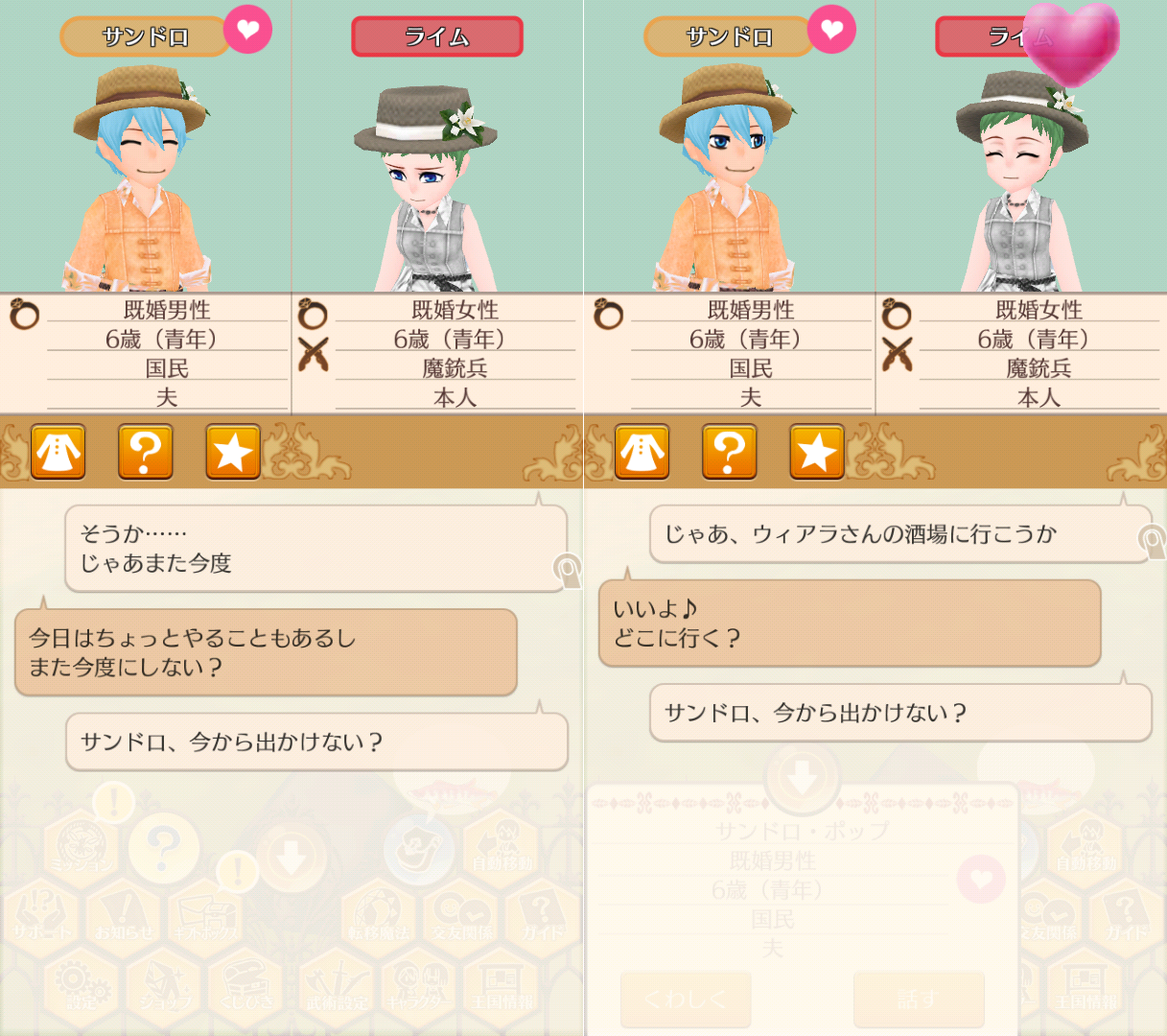Click the star favorite icon in left toolbar

(233, 451)
